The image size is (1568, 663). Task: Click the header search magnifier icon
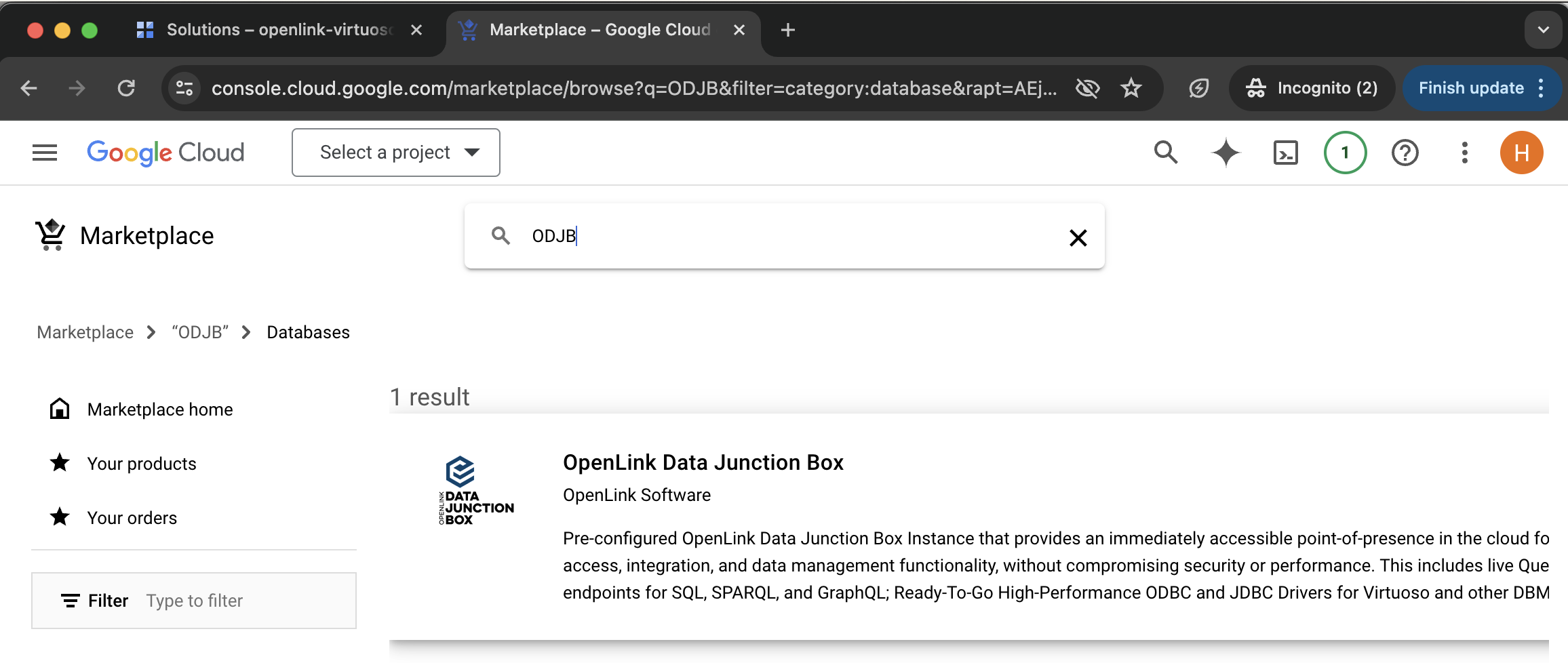point(1166,153)
